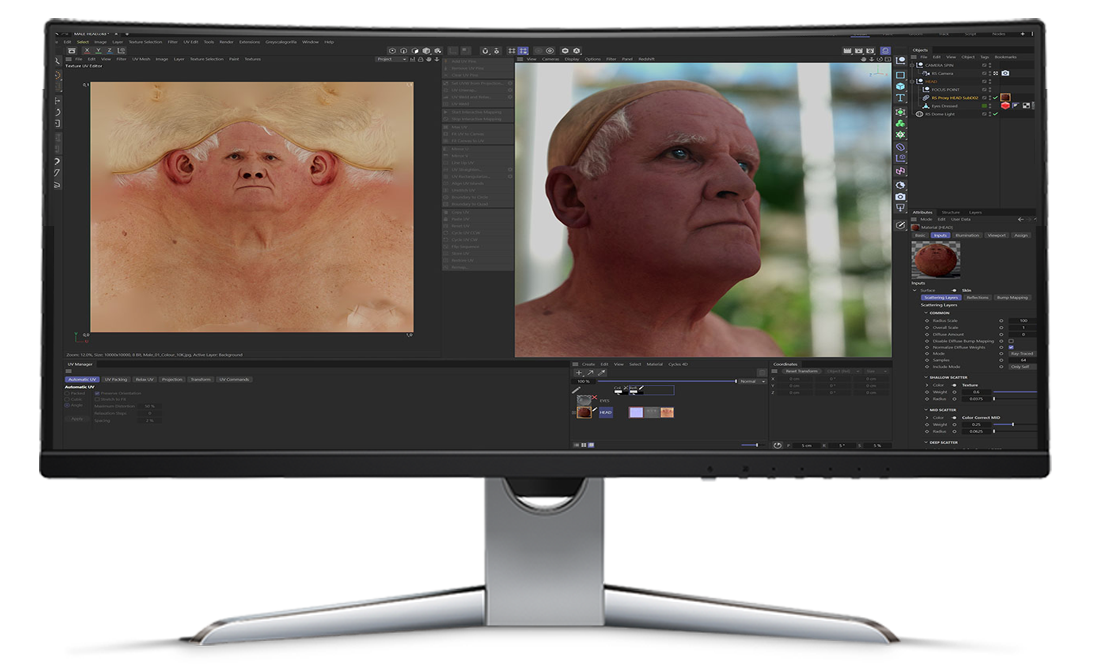The image size is (1093, 670).
Task: Open the Include Mode dropdown
Action: click(1023, 367)
